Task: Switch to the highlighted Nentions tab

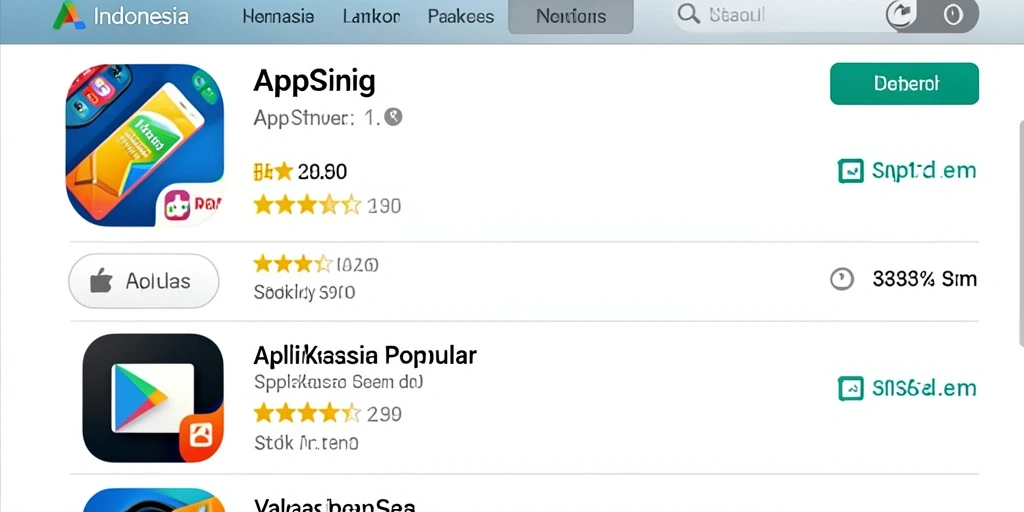Action: coord(571,16)
